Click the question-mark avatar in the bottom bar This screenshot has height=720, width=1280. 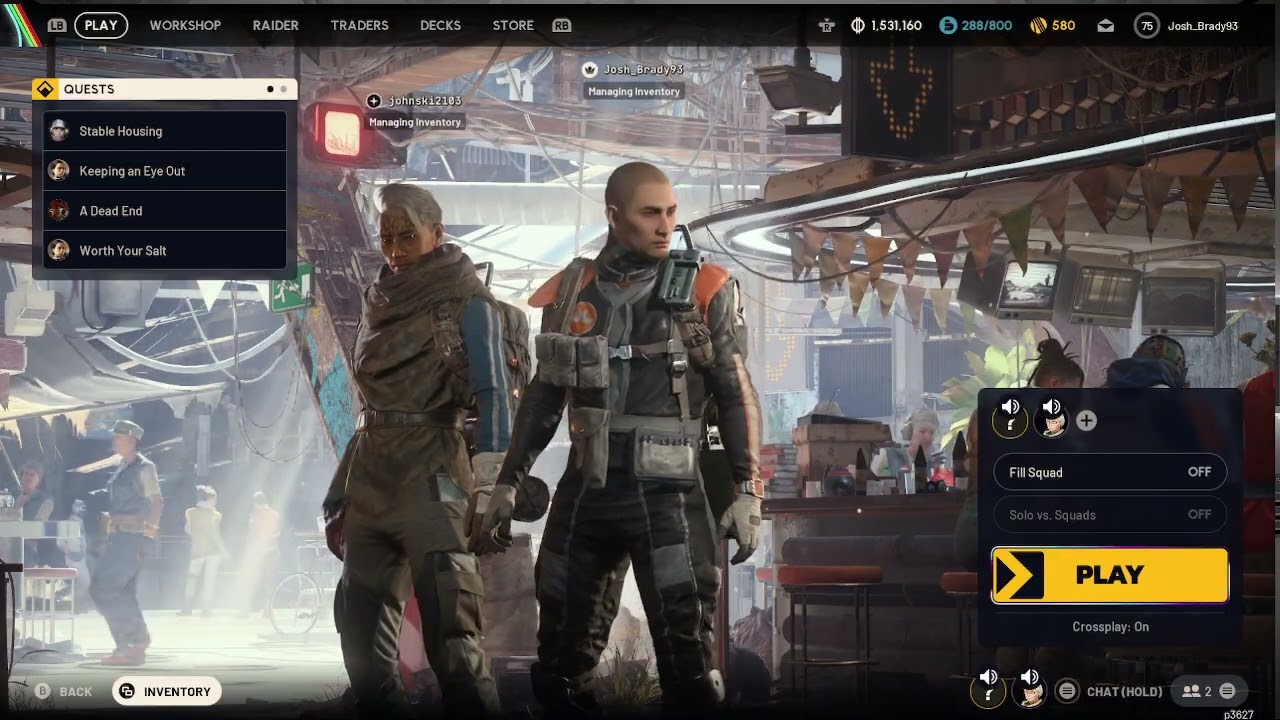pyautogui.click(x=988, y=692)
